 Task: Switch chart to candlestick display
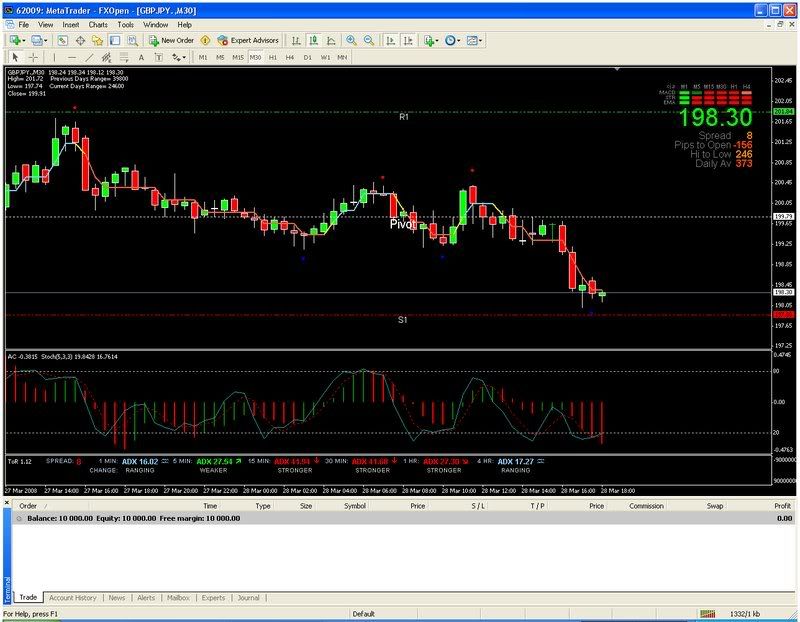pos(312,40)
